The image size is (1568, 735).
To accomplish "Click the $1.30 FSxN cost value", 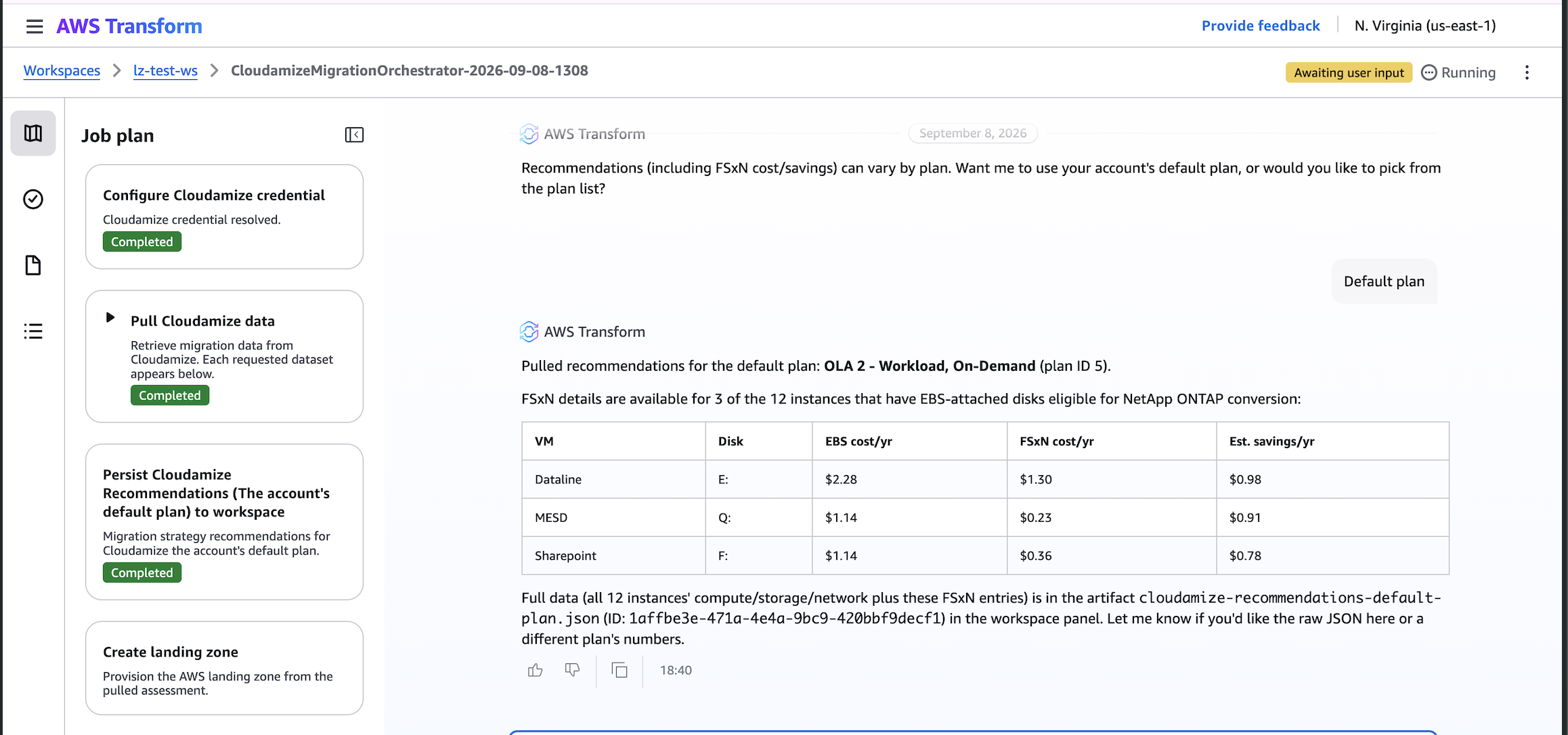I will (1036, 479).
